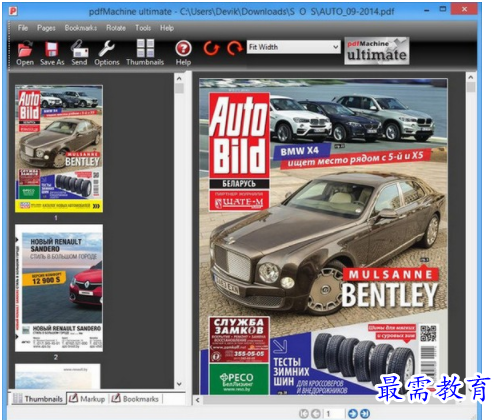Rotate page counterclockwise with the orange arrow

coord(211,48)
